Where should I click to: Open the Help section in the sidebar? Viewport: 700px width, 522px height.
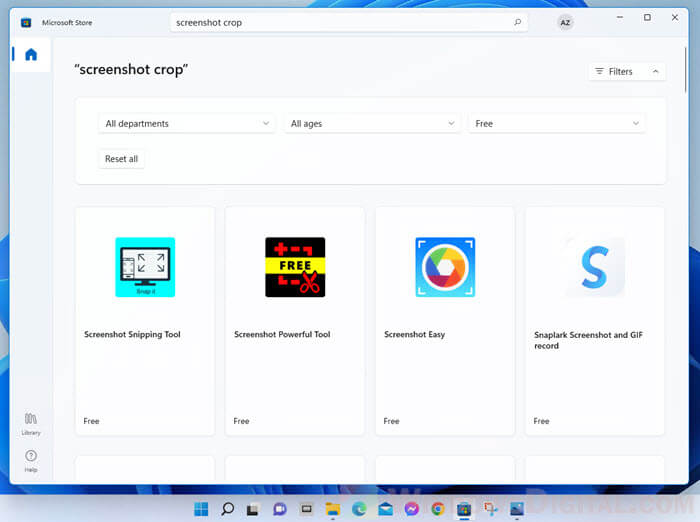[31, 460]
